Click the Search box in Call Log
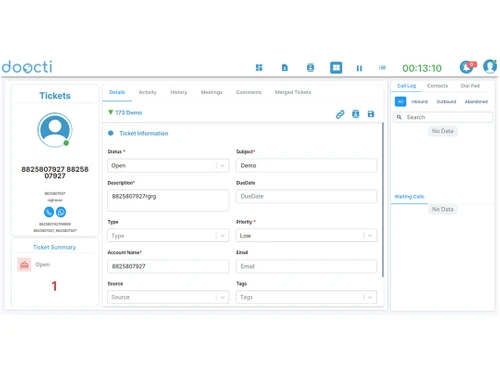500x375 pixels. [x=443, y=117]
